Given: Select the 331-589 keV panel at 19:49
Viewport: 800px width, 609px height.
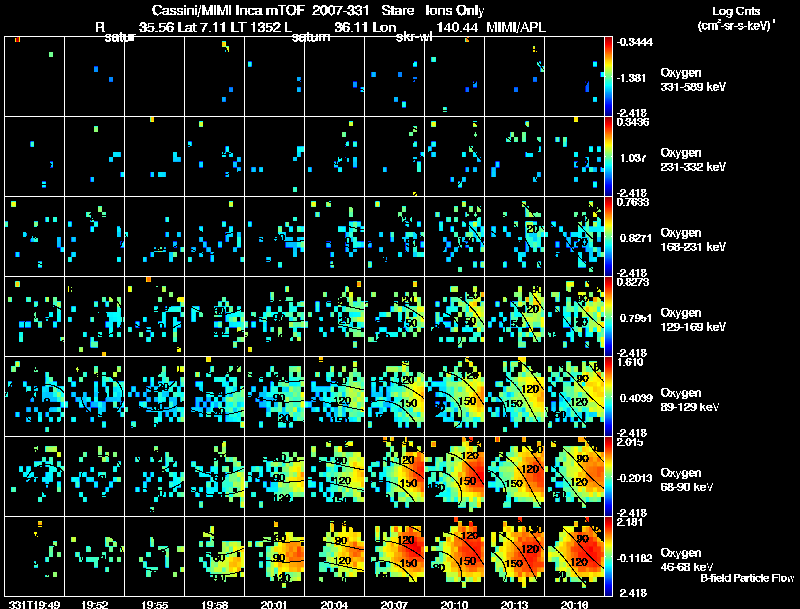Looking at the screenshot, I should point(35,76).
